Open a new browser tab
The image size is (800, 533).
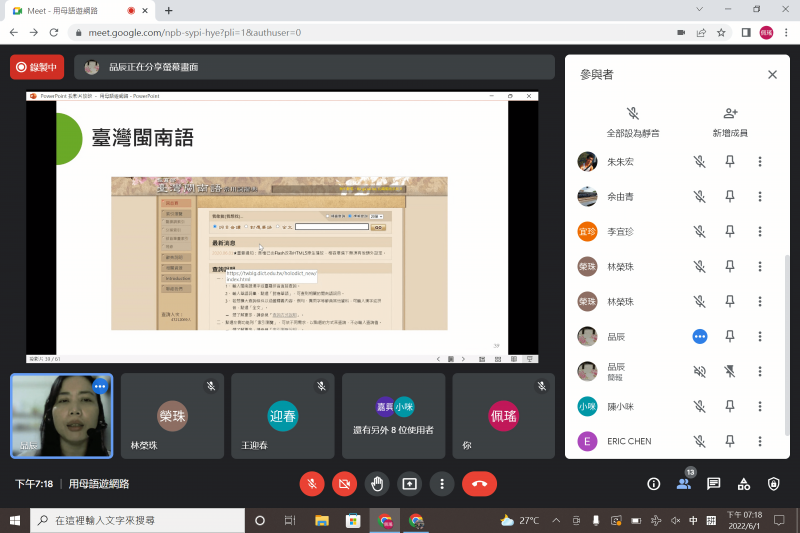[x=168, y=10]
